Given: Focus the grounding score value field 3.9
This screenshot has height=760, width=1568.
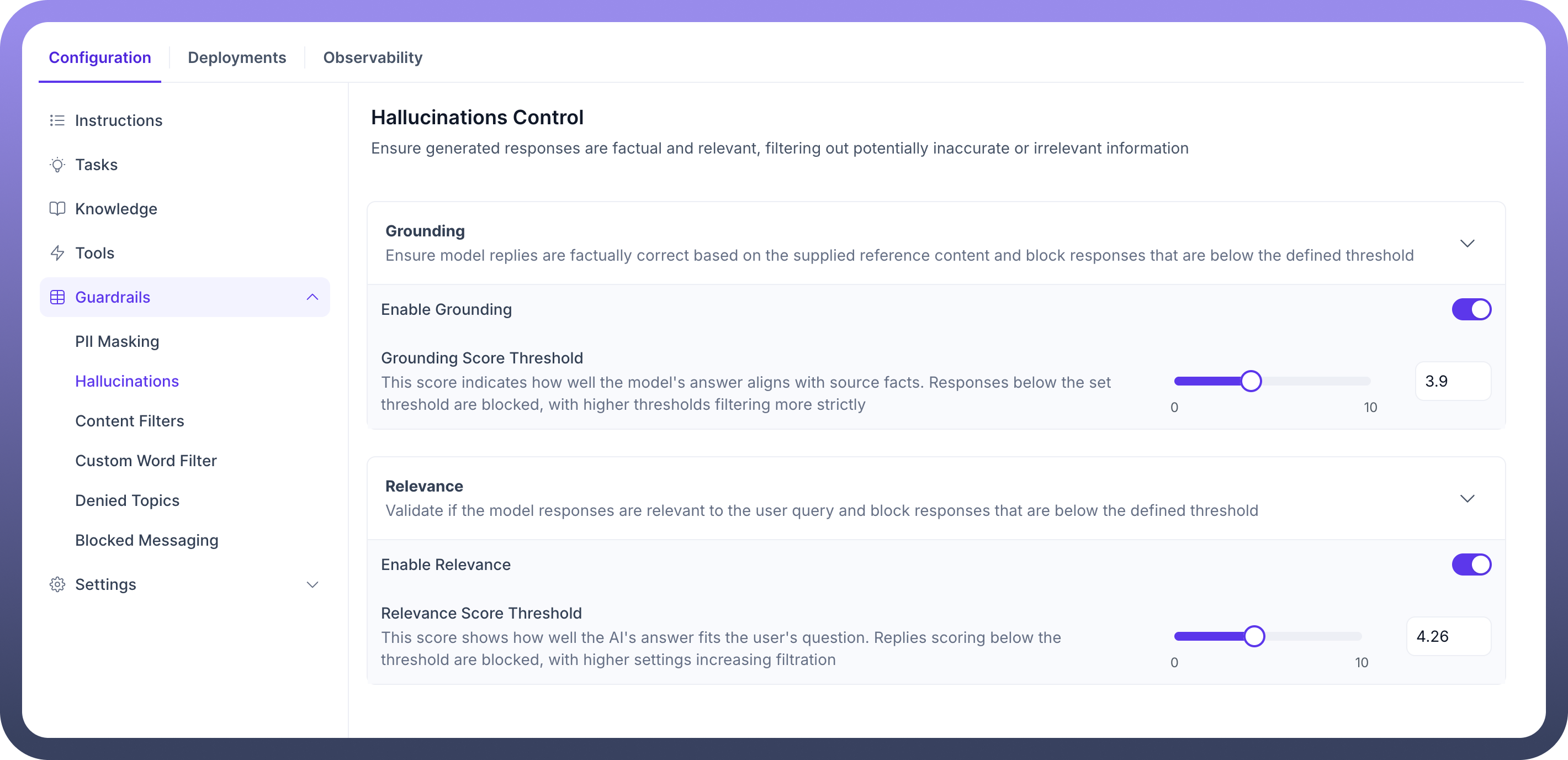Looking at the screenshot, I should pyautogui.click(x=1453, y=381).
